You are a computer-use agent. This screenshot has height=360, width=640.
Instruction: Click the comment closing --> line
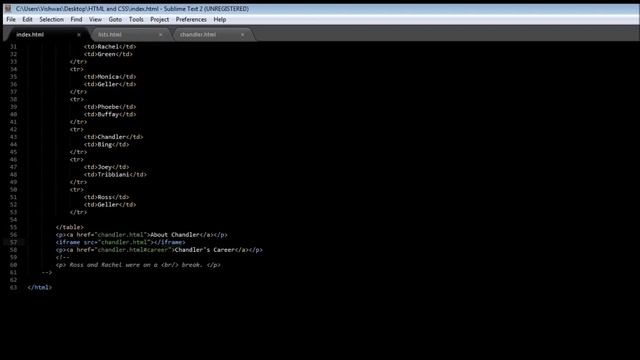[x=47, y=272]
